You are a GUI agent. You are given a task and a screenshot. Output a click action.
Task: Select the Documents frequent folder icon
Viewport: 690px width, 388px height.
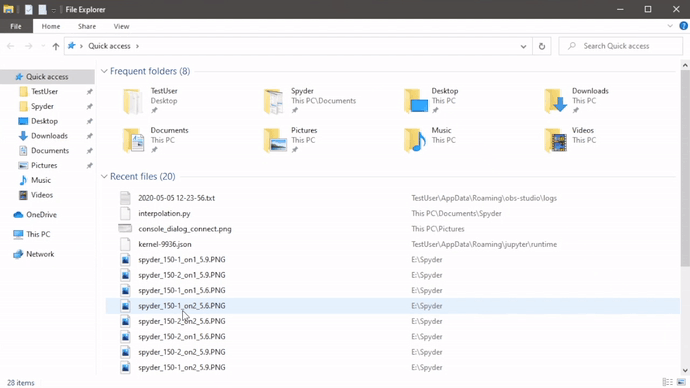pyautogui.click(x=133, y=140)
